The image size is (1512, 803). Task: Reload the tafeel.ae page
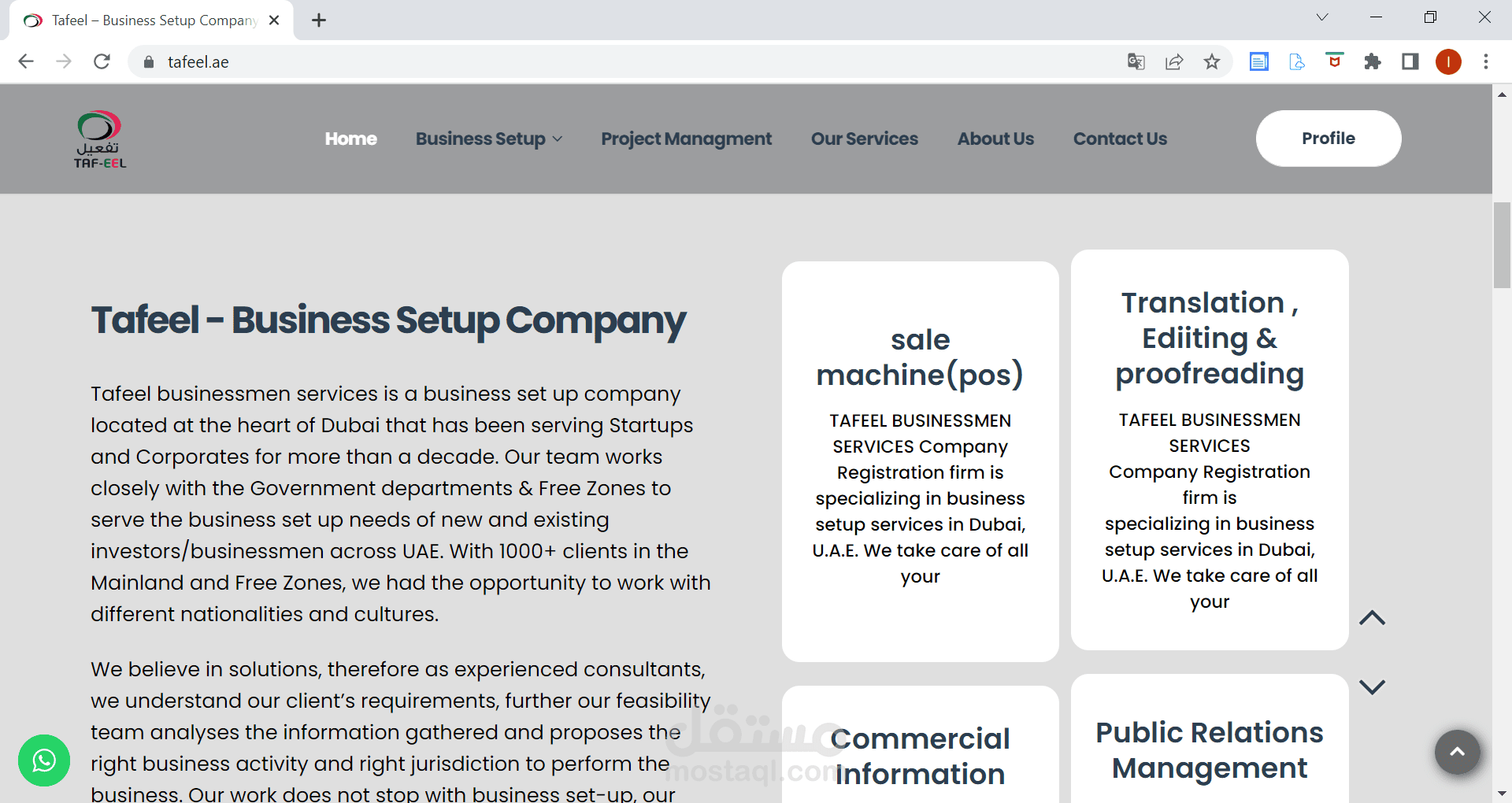coord(102,61)
